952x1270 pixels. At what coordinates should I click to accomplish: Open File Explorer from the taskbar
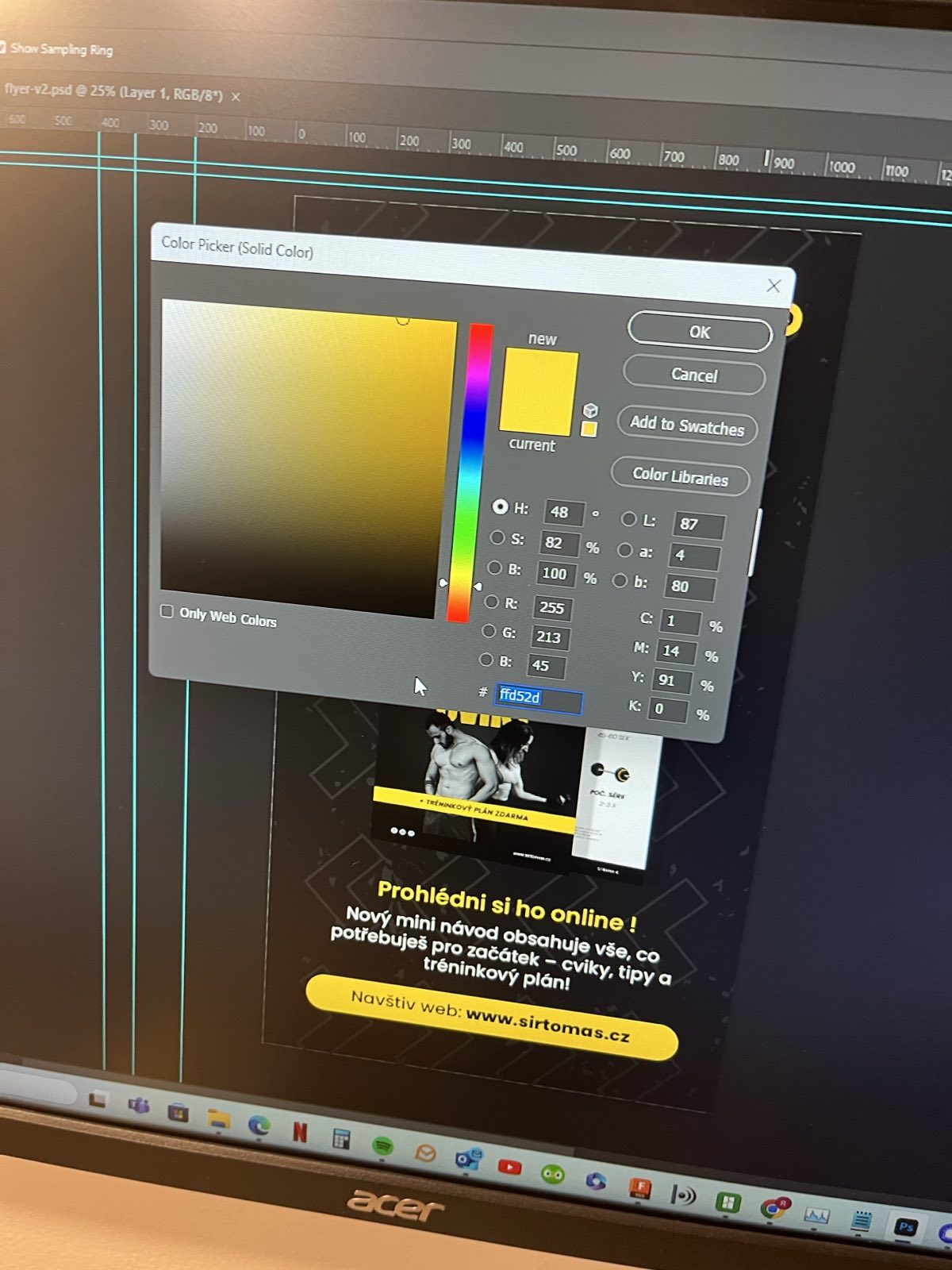pos(218,1118)
